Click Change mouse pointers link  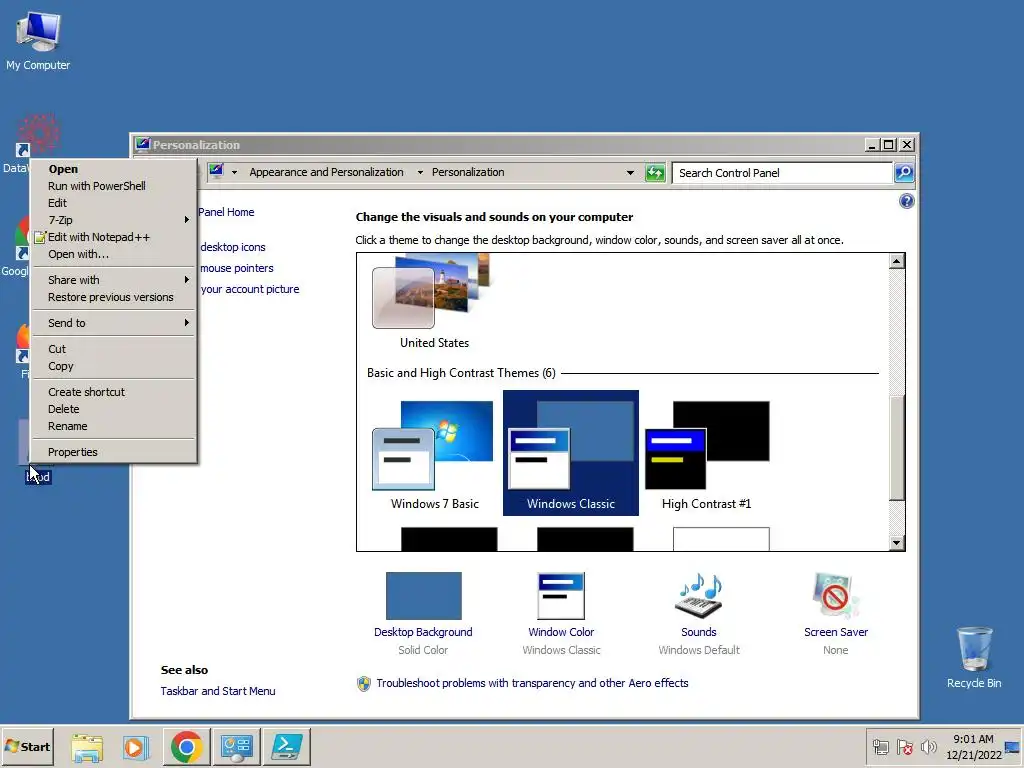(x=236, y=268)
